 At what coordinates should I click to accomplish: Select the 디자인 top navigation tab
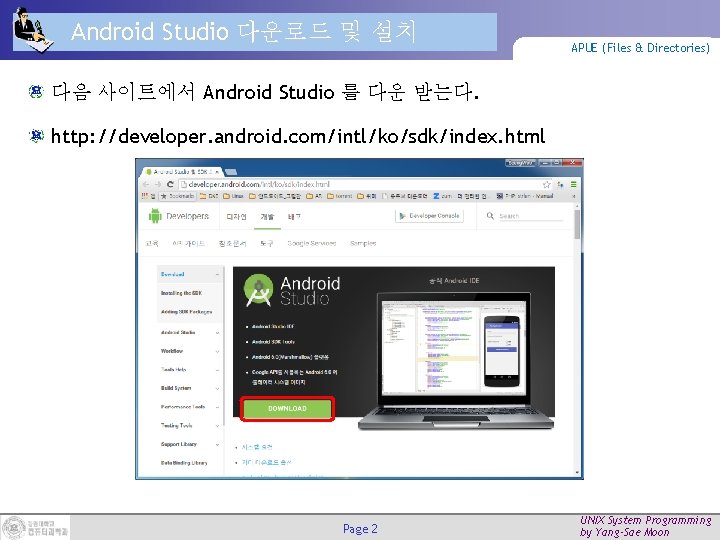click(x=236, y=216)
